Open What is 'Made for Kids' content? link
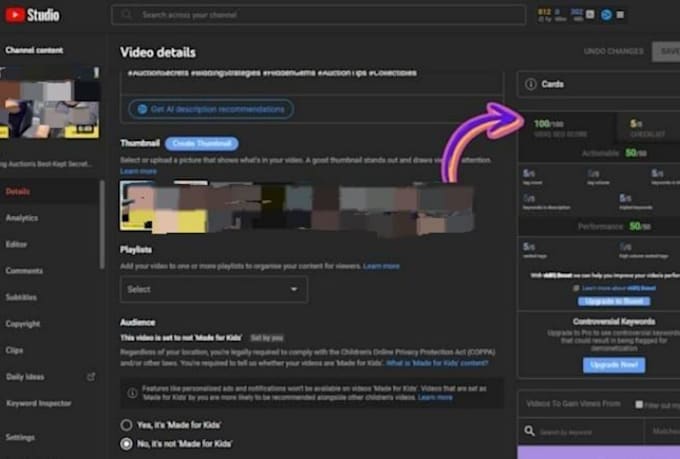 [437, 363]
